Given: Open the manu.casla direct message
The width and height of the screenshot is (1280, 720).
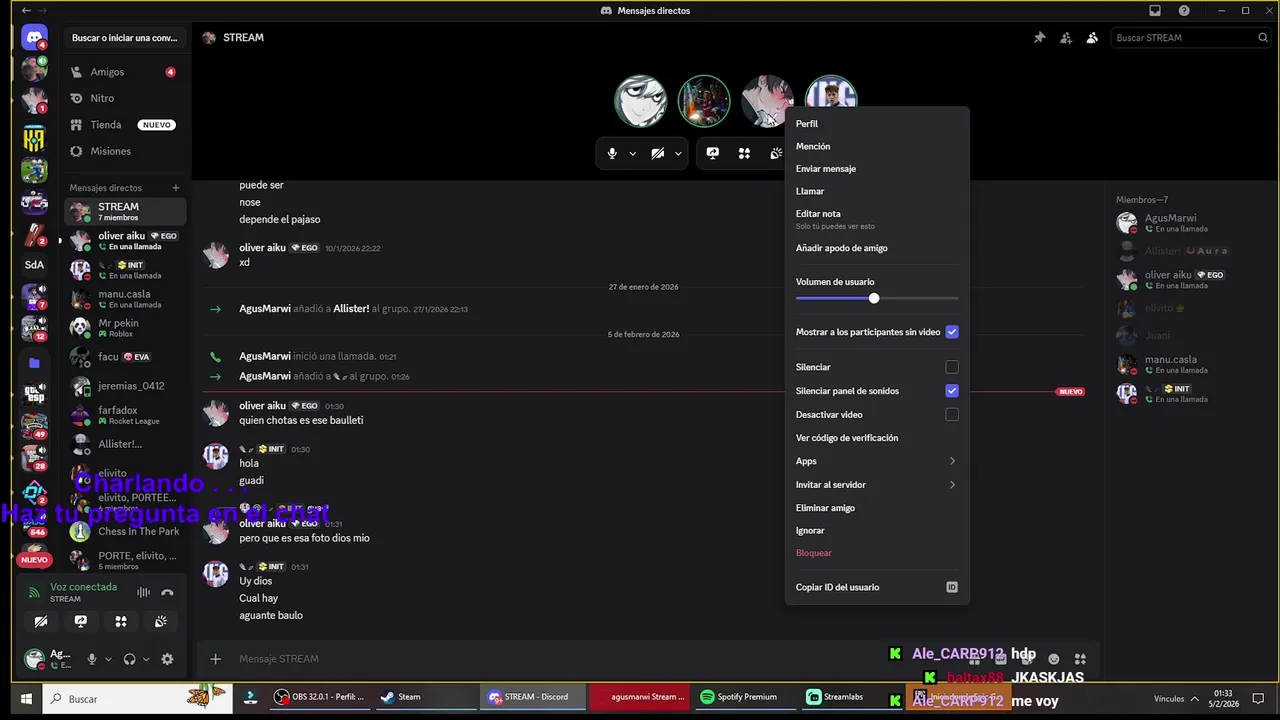Looking at the screenshot, I should [x=125, y=299].
